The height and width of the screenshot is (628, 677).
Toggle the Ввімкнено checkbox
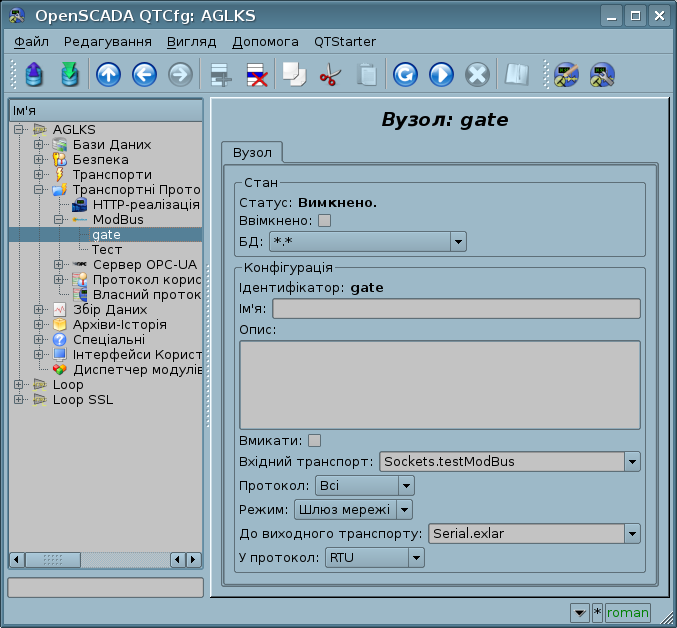tap(324, 221)
